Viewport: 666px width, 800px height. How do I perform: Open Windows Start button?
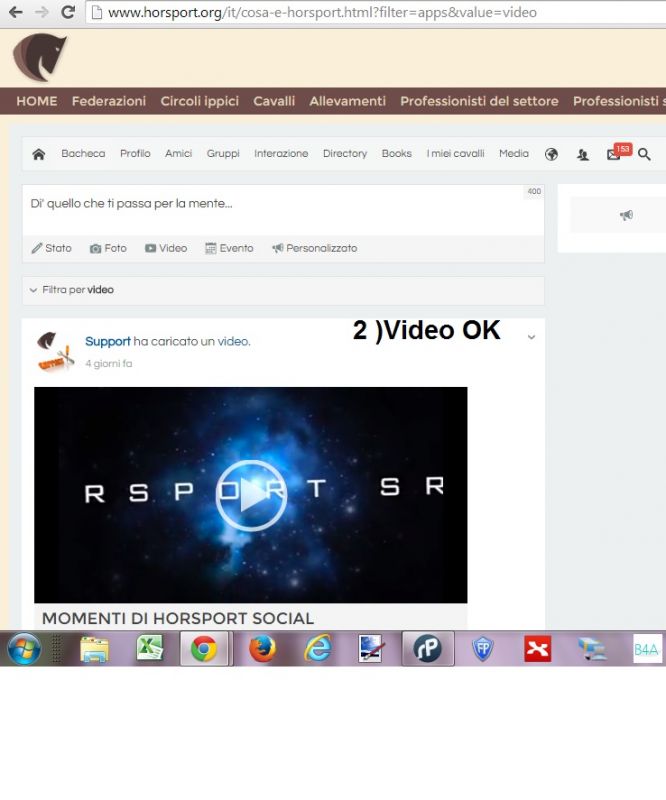point(23,648)
